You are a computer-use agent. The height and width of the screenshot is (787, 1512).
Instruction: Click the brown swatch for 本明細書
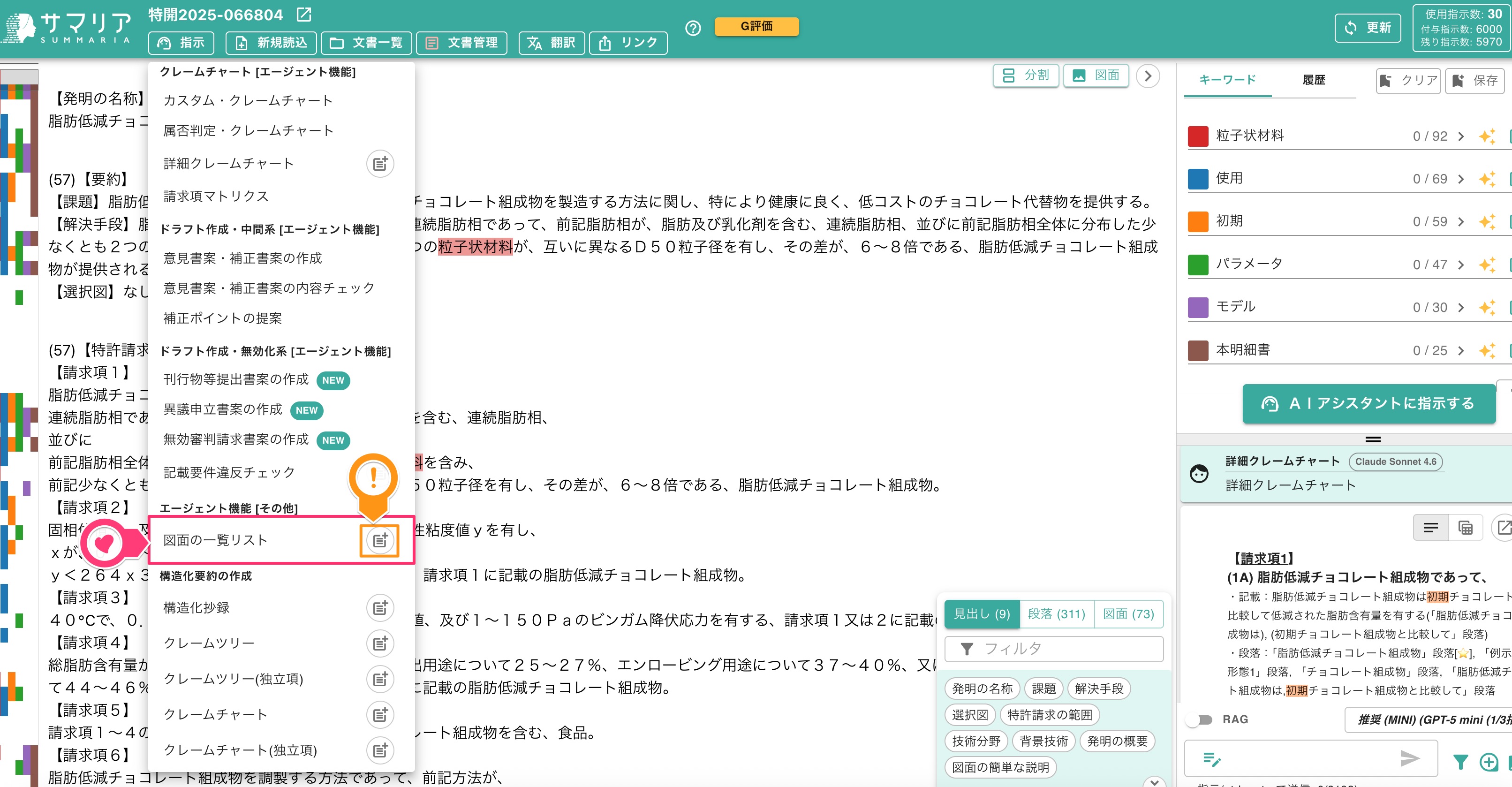[1198, 350]
